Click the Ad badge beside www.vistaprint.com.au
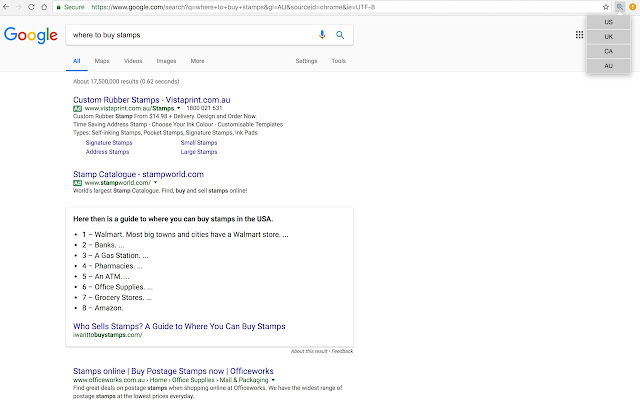640x400 pixels. 78,109
